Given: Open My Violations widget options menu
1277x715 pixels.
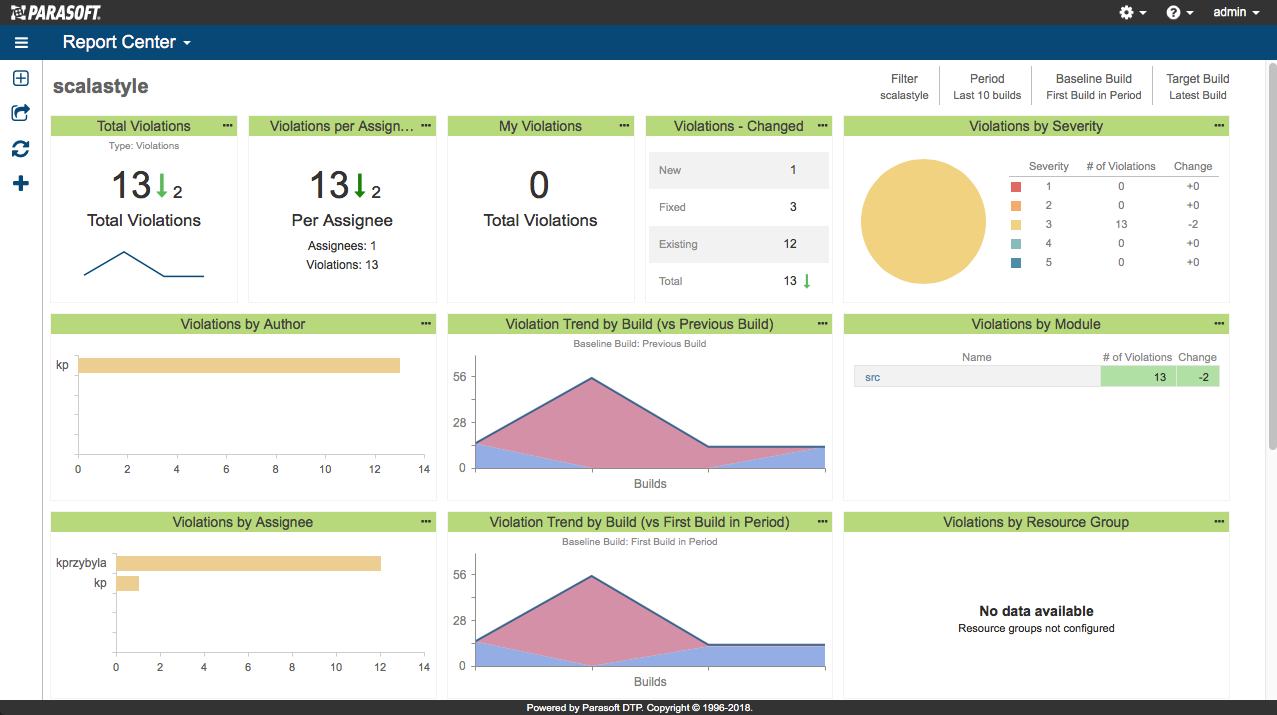Looking at the screenshot, I should tap(625, 126).
